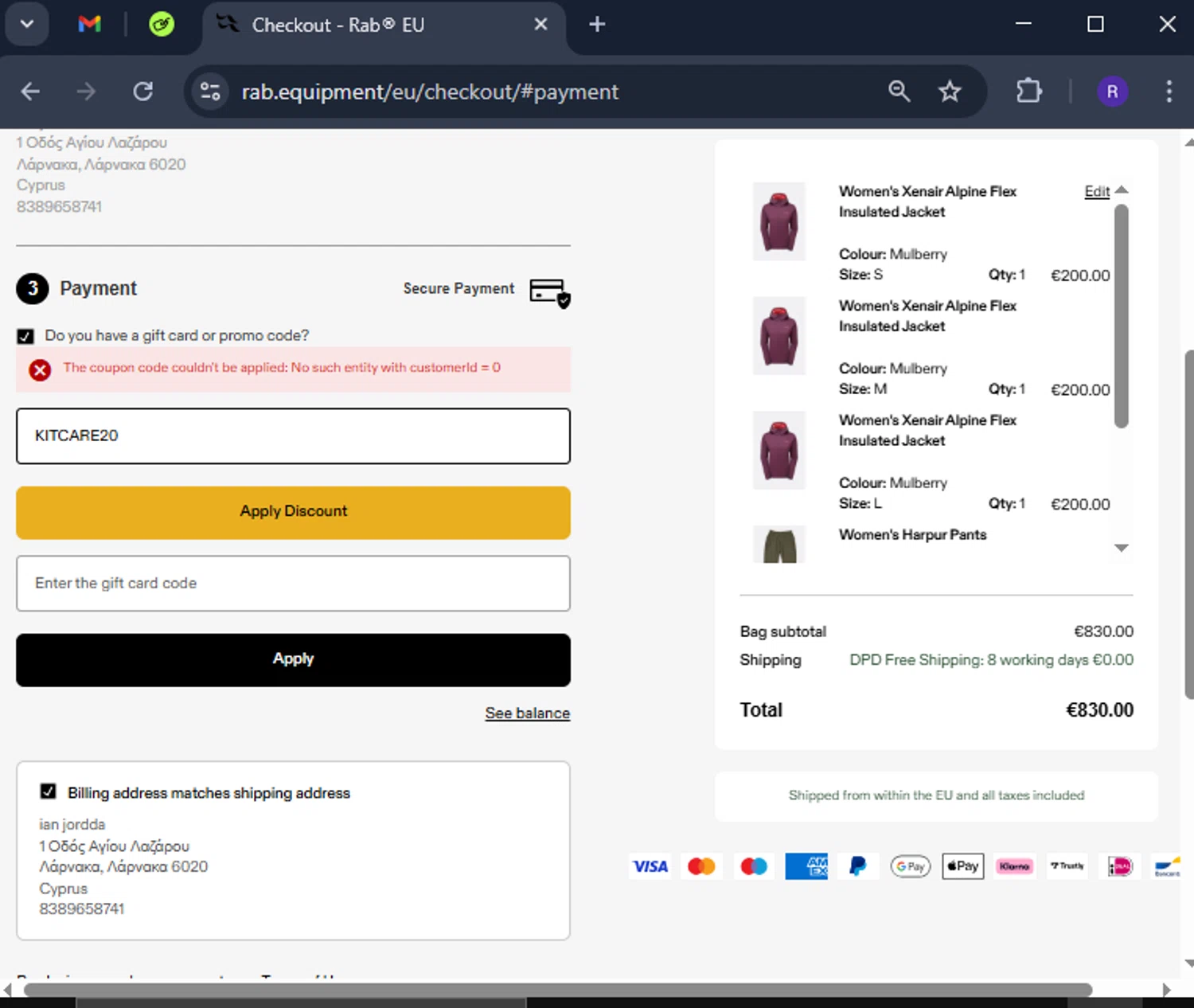Open the Chrome profile avatar R
Viewport: 1194px width, 1008px height.
(x=1112, y=92)
